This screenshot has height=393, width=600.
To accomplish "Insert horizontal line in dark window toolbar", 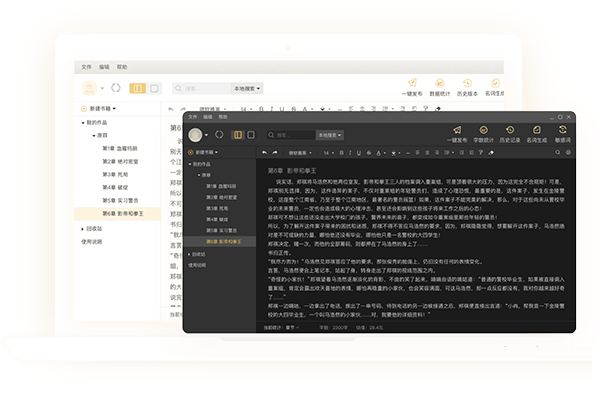I will 408,153.
